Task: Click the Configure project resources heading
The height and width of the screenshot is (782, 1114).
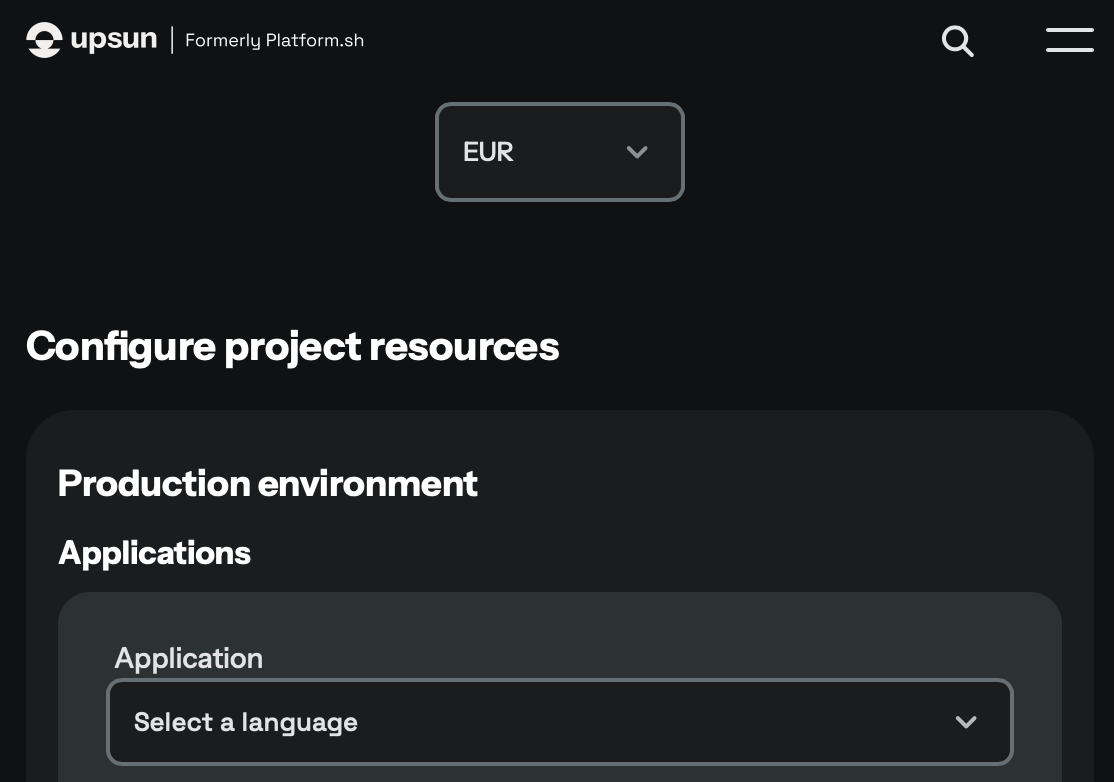Action: [x=292, y=347]
